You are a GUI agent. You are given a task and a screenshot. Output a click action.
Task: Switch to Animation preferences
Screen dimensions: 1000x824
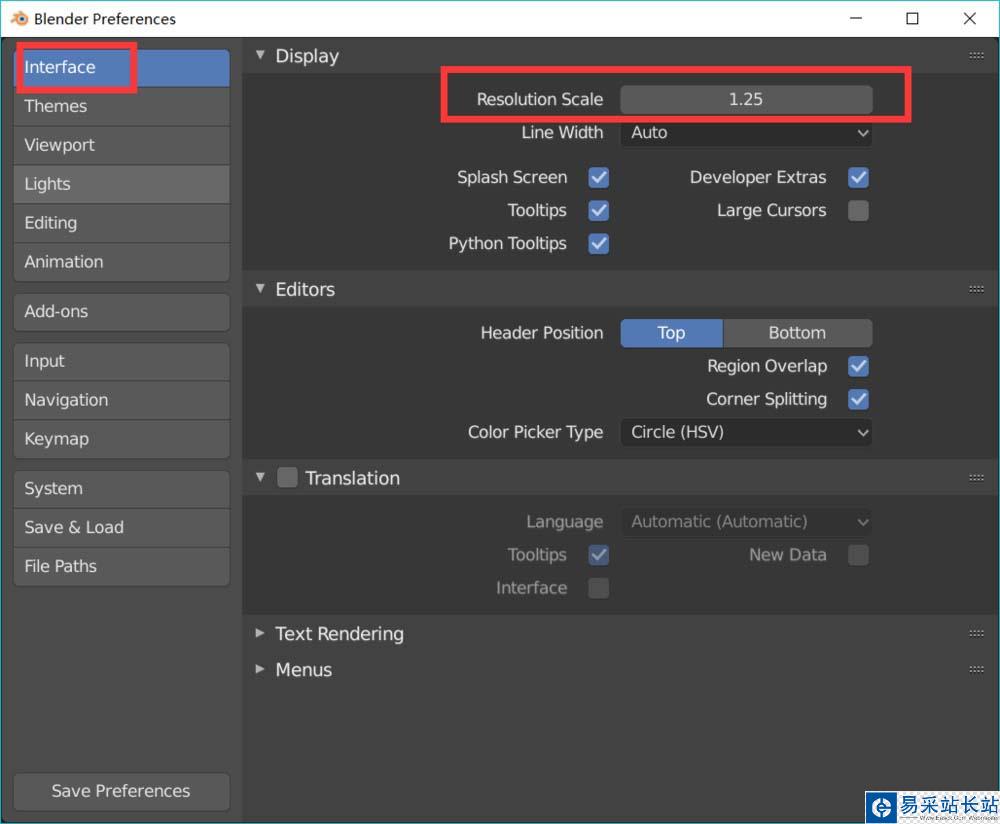coord(121,262)
